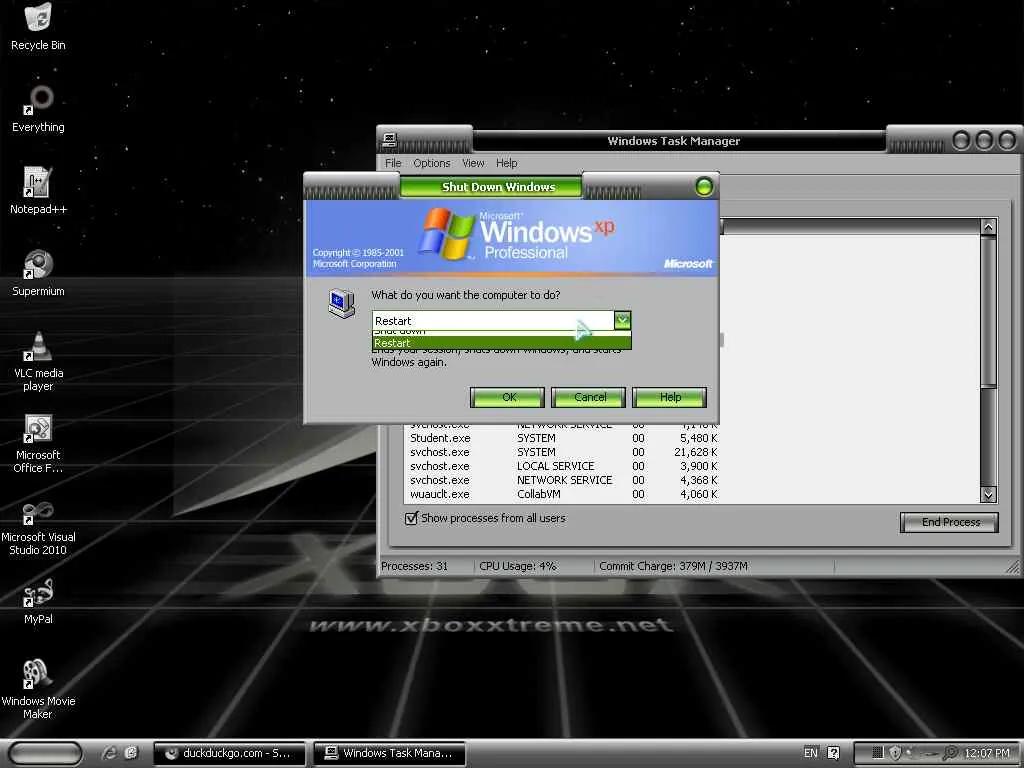Open the Start menu button
Screen dimensions: 1024x768
(x=45, y=753)
